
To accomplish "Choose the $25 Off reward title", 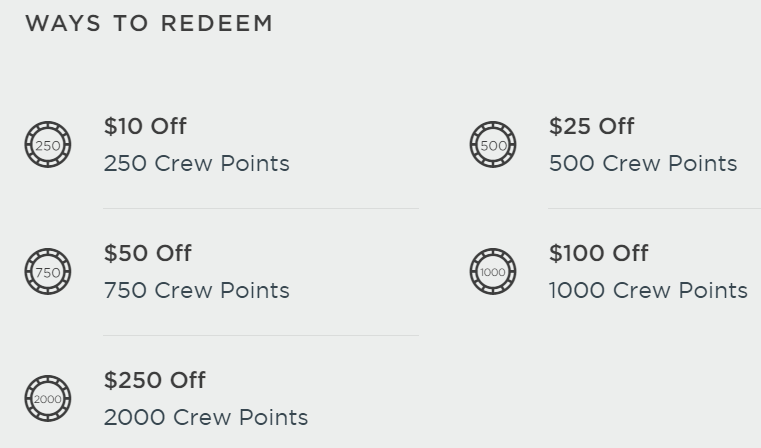I will (x=591, y=126).
